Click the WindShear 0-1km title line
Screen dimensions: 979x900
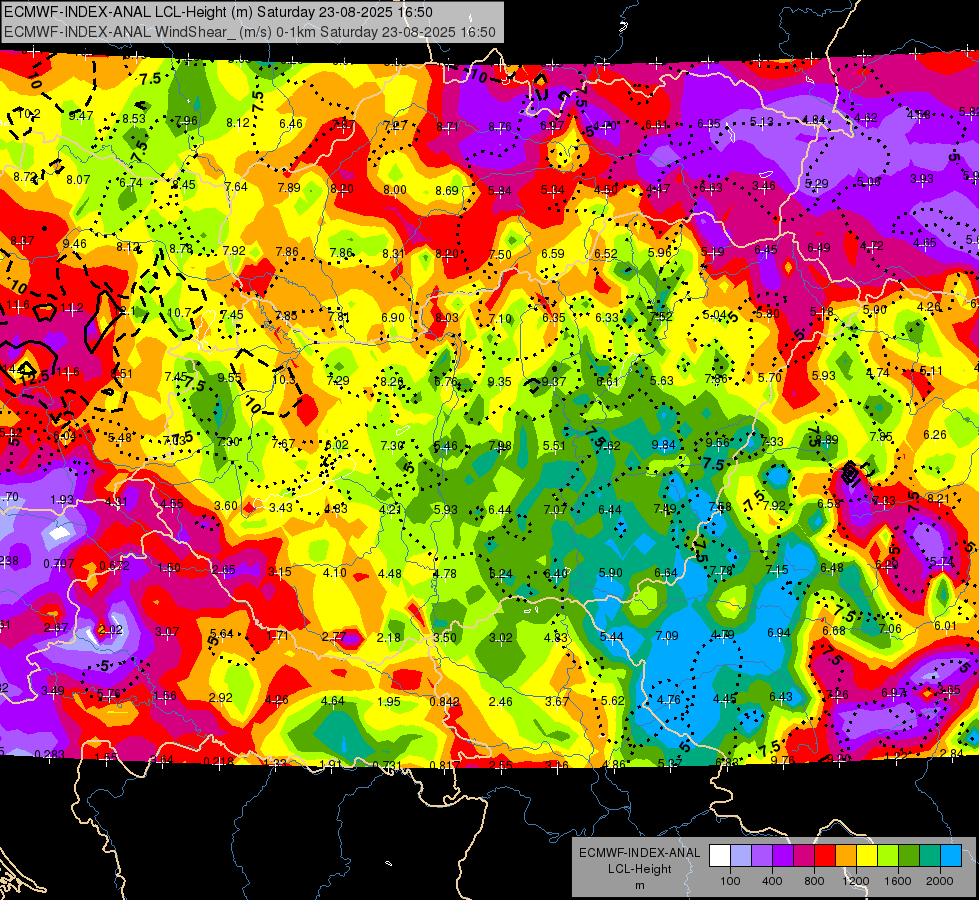coord(250,32)
